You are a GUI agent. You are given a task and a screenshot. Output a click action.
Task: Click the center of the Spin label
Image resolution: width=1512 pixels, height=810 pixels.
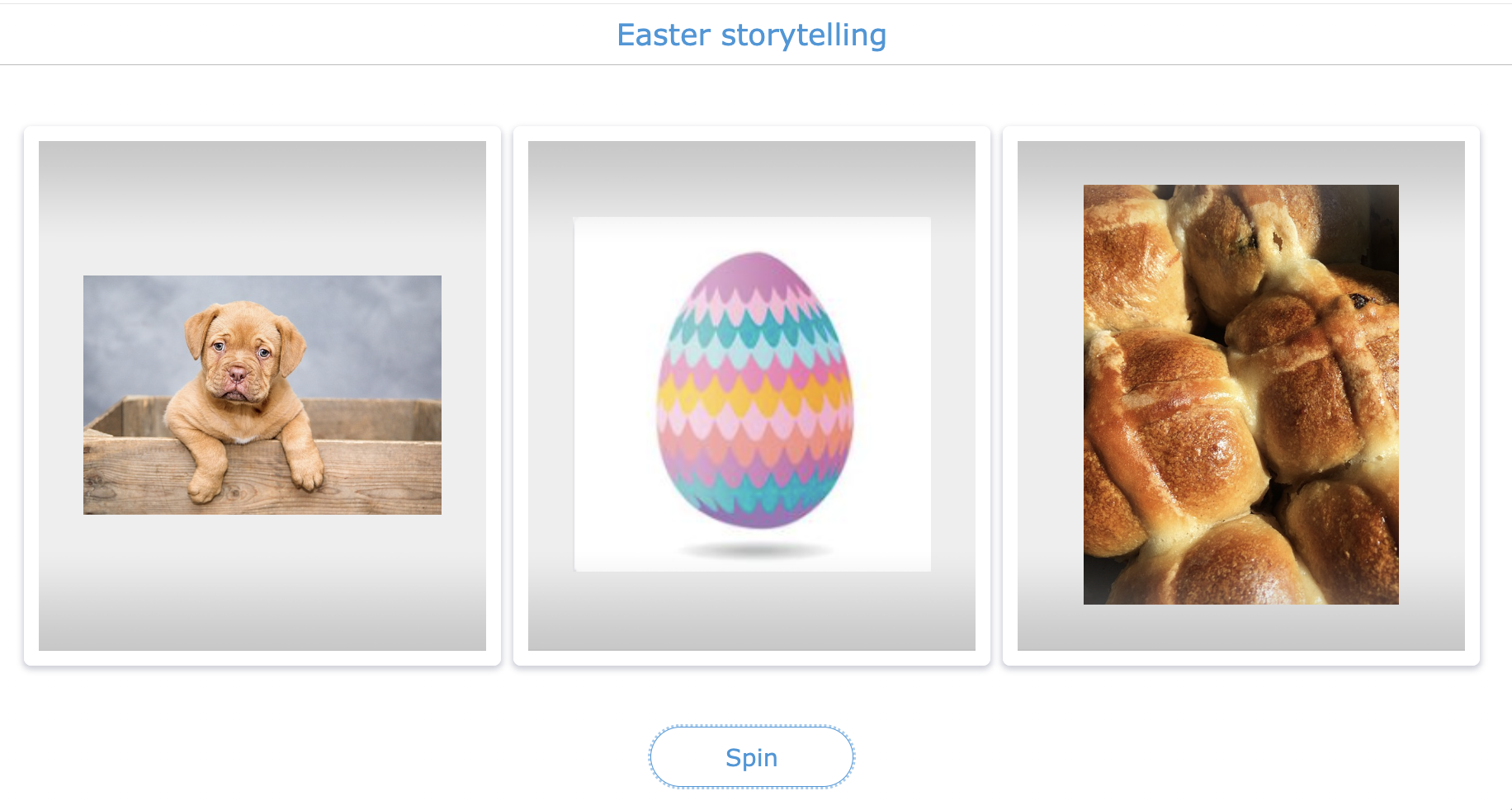pos(751,757)
